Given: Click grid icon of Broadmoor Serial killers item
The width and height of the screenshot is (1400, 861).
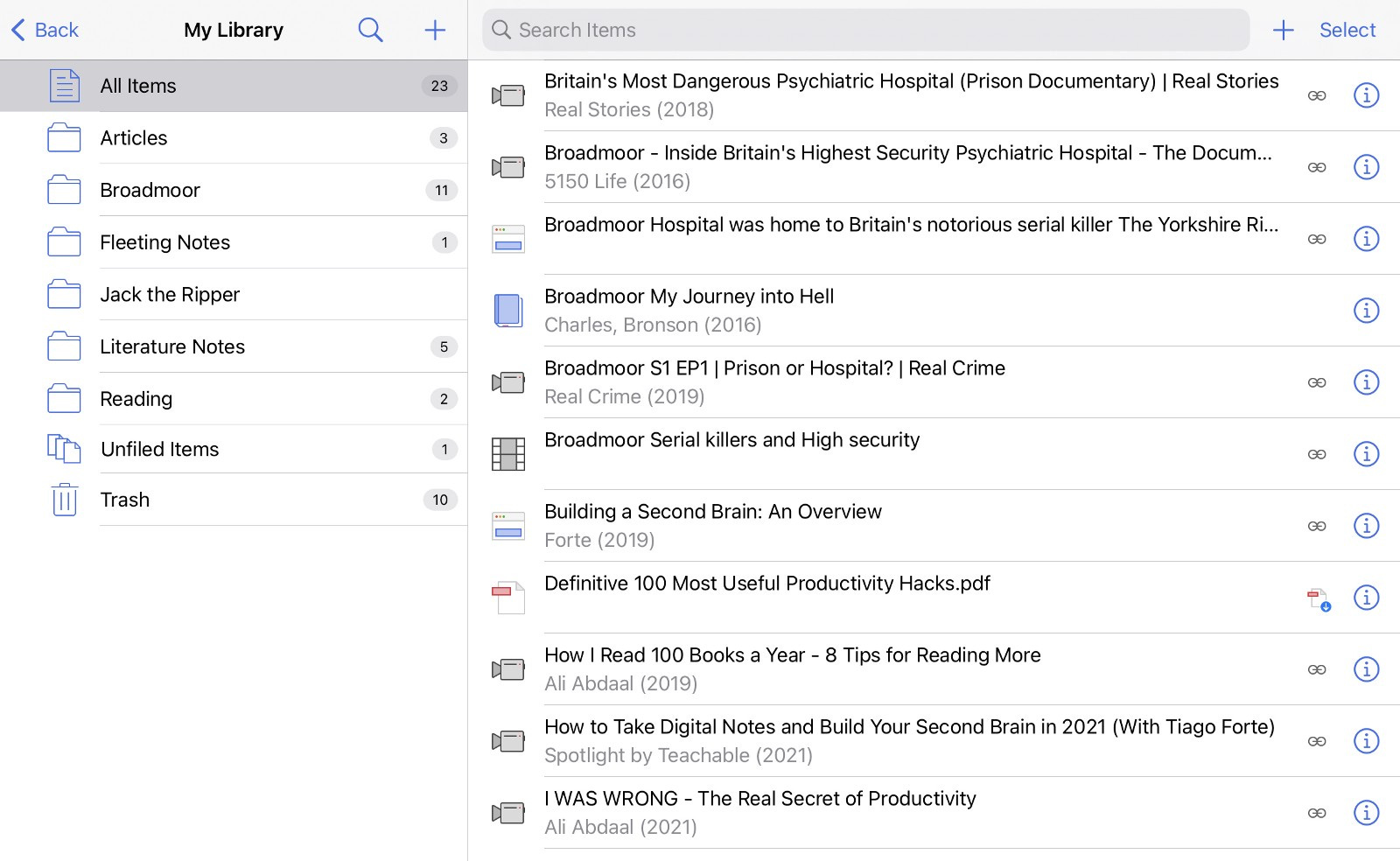Looking at the screenshot, I should [x=508, y=454].
